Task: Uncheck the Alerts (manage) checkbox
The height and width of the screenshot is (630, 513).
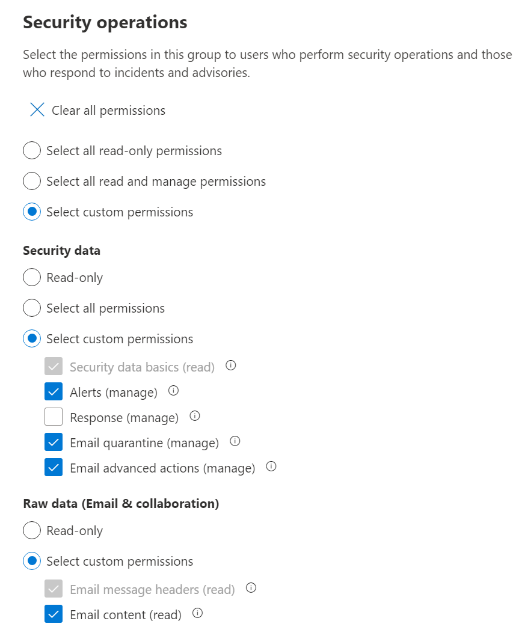Action: coord(53,391)
